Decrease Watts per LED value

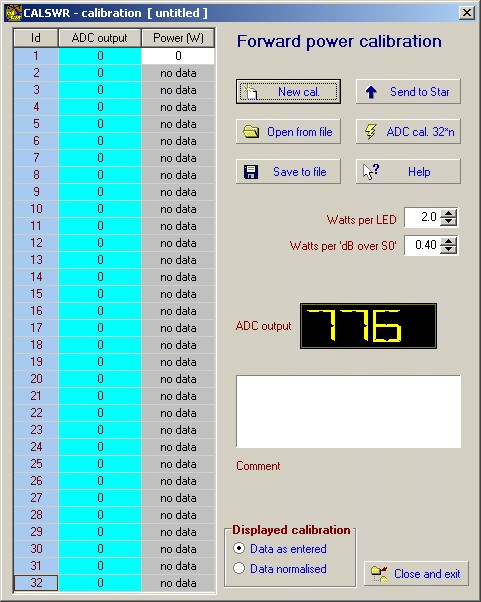(x=448, y=222)
